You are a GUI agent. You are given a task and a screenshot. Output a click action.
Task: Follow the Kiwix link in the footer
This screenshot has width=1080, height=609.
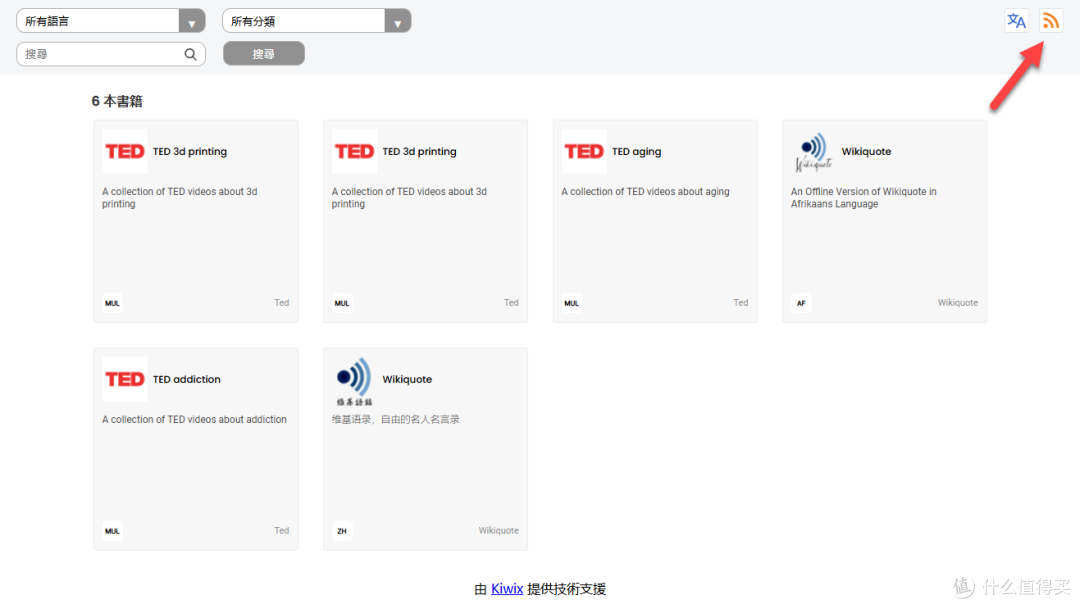[506, 589]
